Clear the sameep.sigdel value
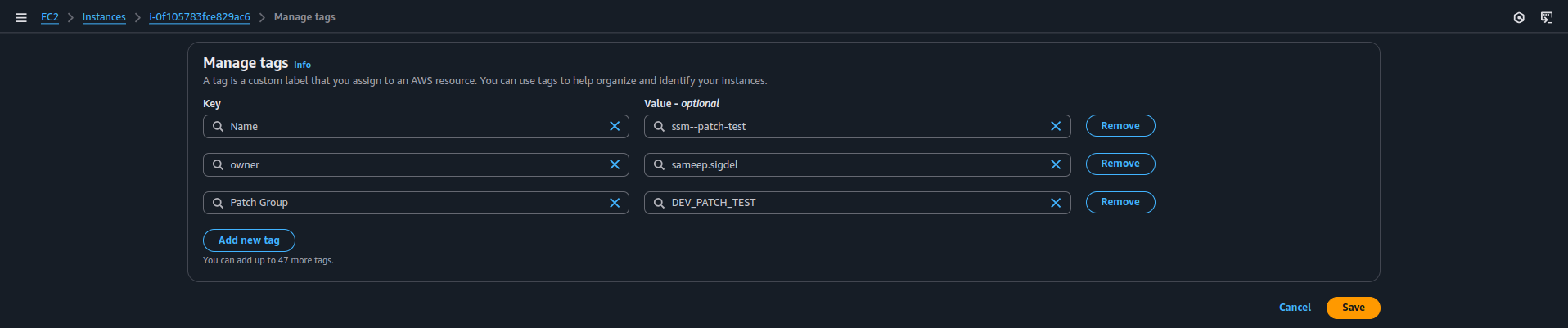1568x328 pixels. (1056, 164)
